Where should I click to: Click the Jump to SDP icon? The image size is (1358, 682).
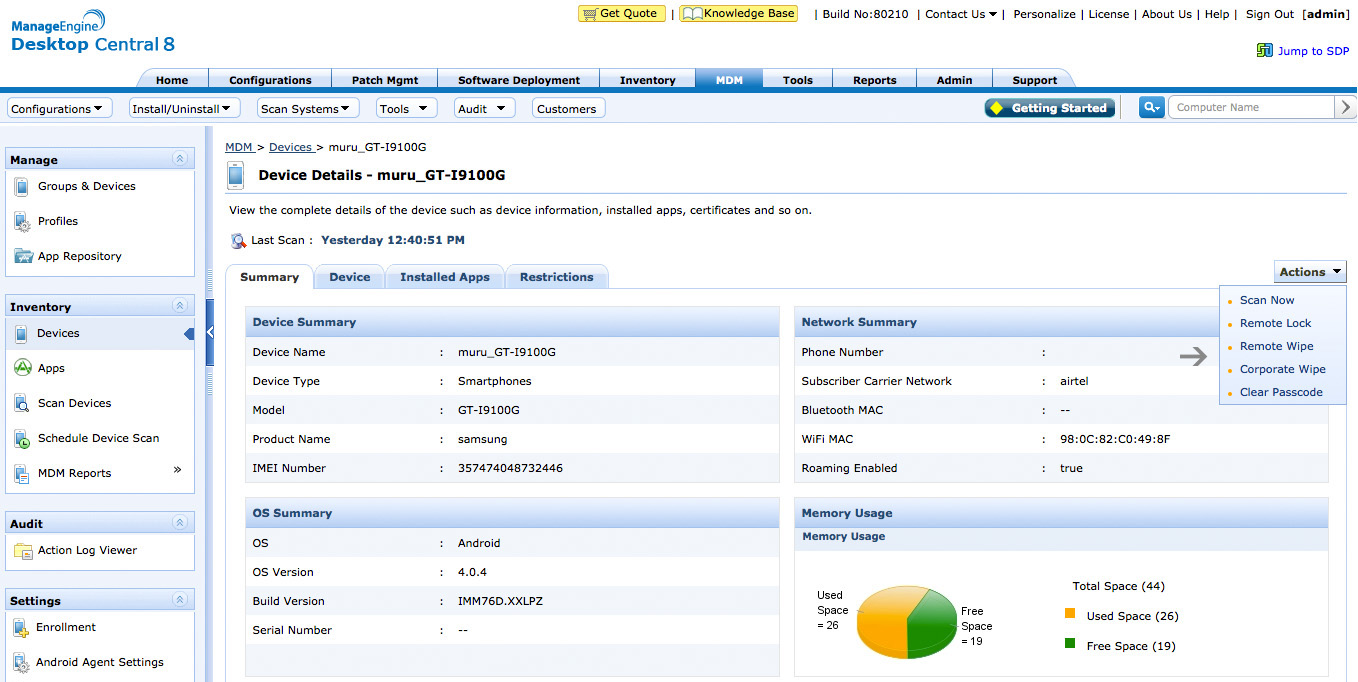coord(1265,50)
